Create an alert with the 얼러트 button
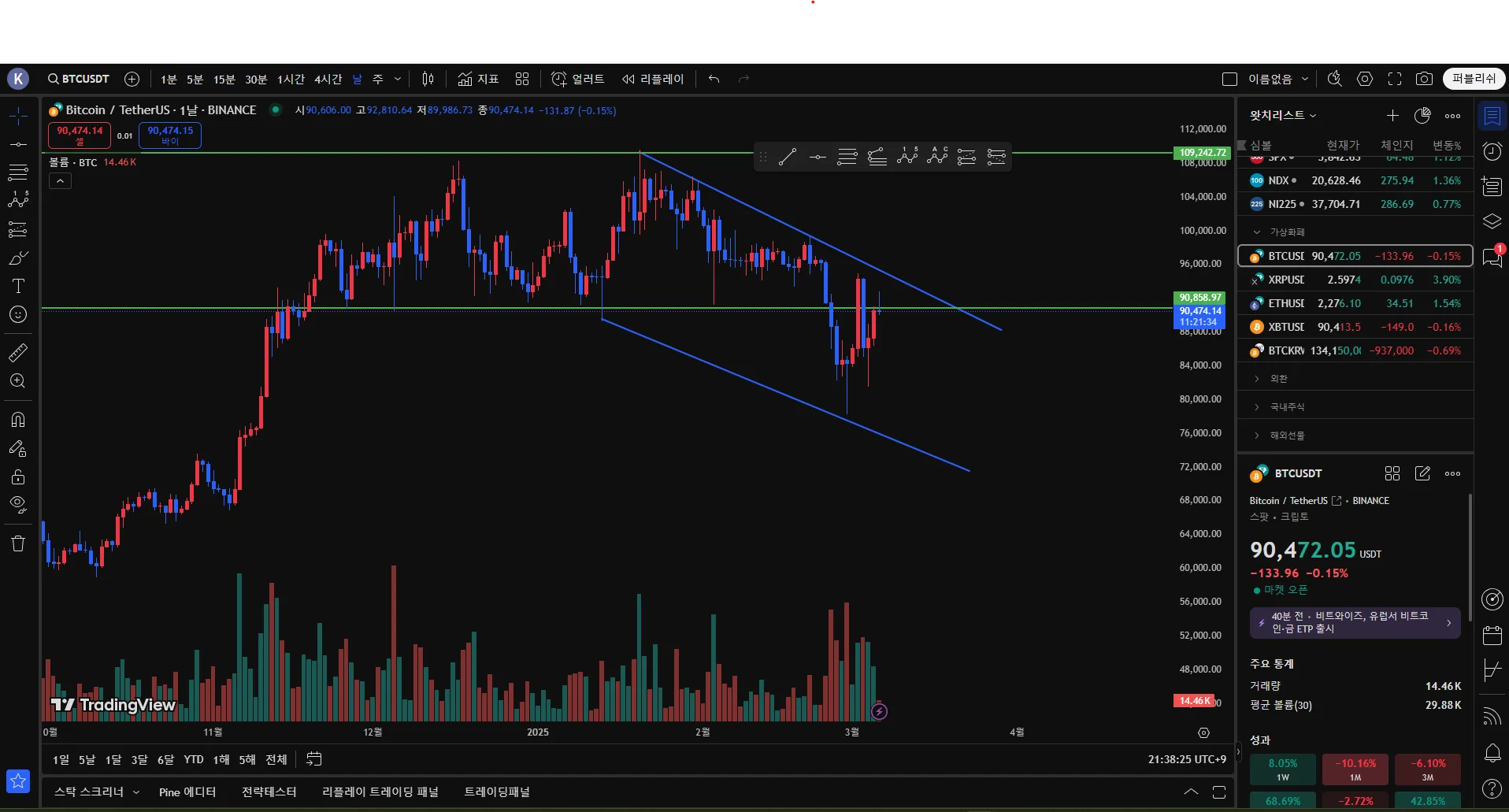Image resolution: width=1509 pixels, height=812 pixels. click(578, 79)
